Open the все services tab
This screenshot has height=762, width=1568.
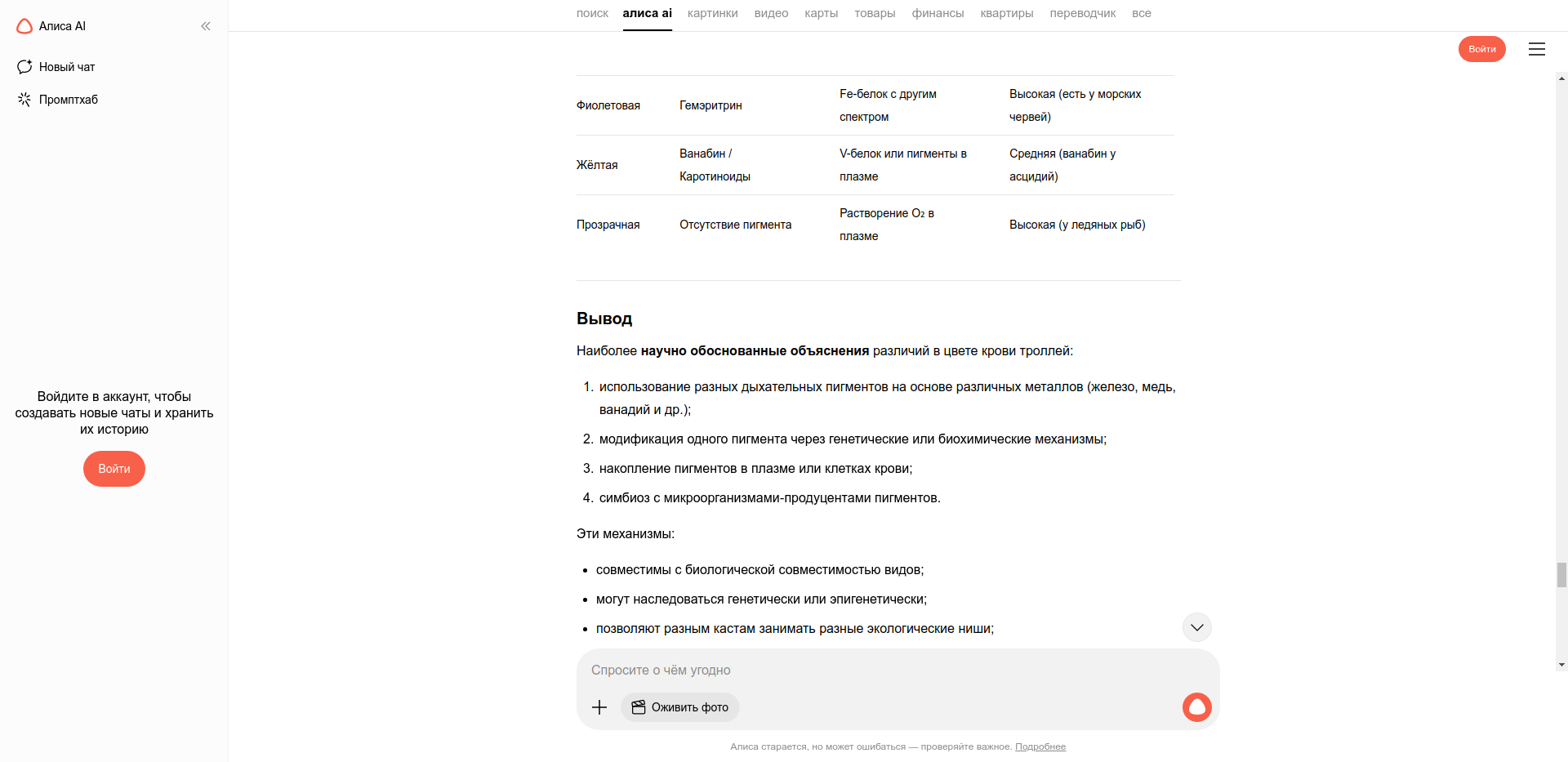tap(1141, 13)
